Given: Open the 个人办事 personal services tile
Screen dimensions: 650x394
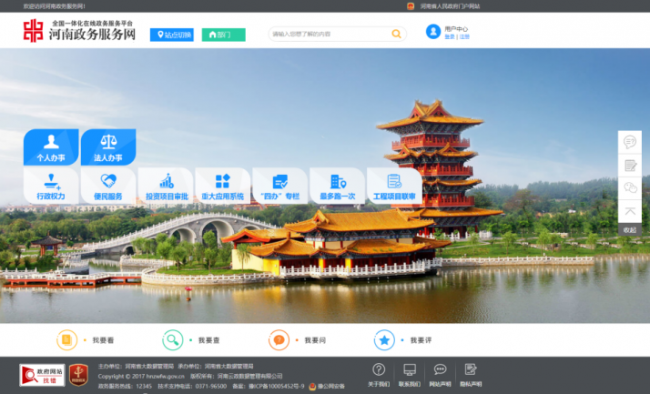Looking at the screenshot, I should pos(51,147).
